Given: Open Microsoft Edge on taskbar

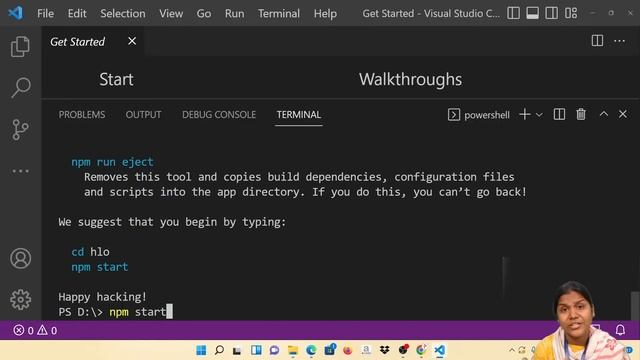Looking at the screenshot, I should (311, 350).
